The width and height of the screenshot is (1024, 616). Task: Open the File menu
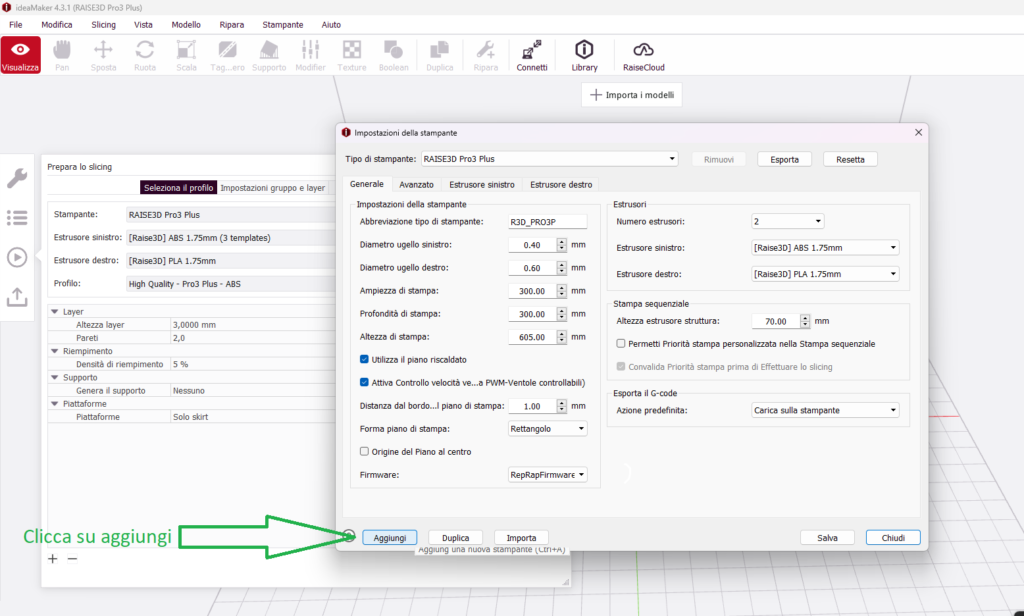tap(16, 25)
